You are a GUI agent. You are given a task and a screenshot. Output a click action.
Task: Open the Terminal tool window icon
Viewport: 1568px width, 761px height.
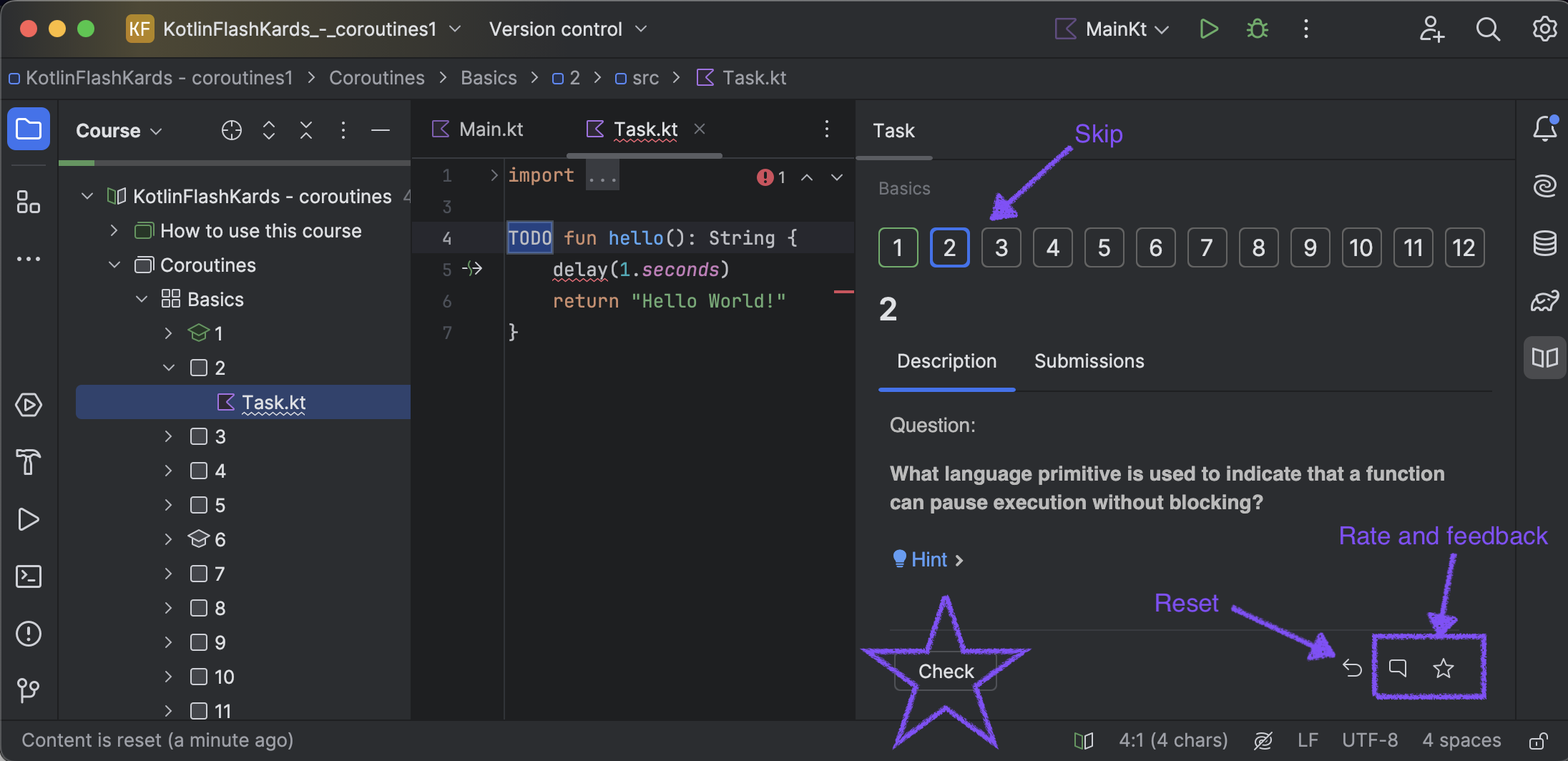point(29,576)
